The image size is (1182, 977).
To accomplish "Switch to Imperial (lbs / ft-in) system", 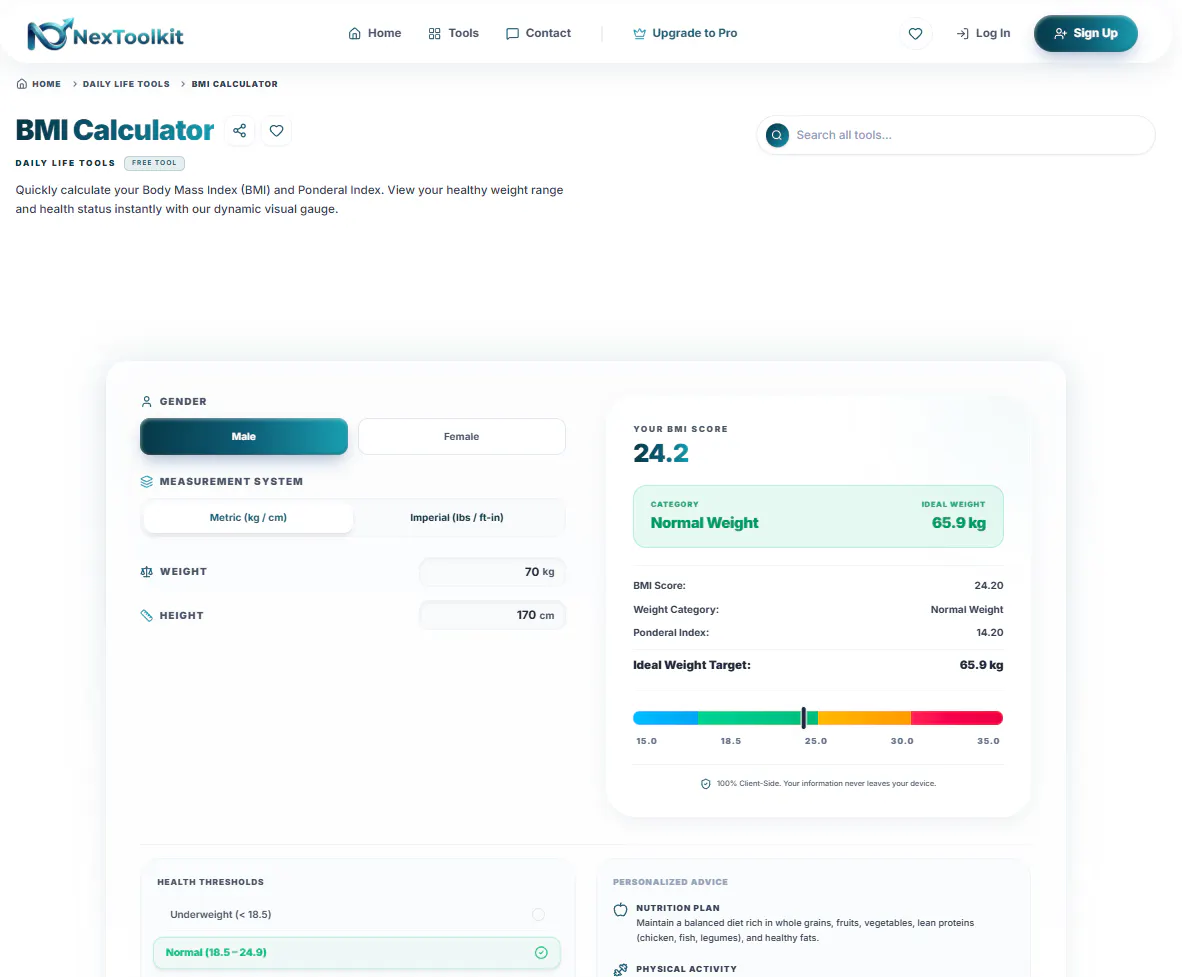I will tap(457, 517).
